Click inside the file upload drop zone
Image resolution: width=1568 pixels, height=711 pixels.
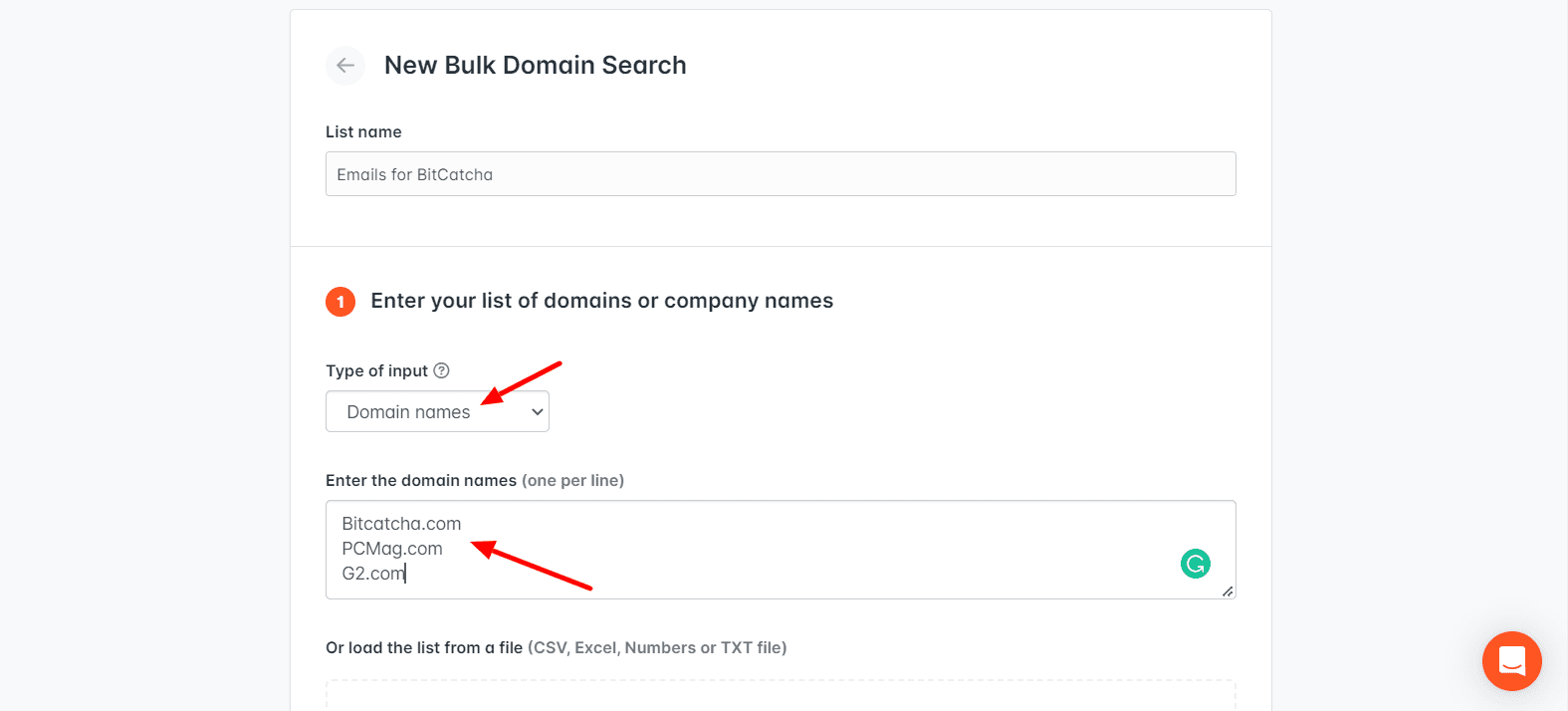tap(781, 696)
